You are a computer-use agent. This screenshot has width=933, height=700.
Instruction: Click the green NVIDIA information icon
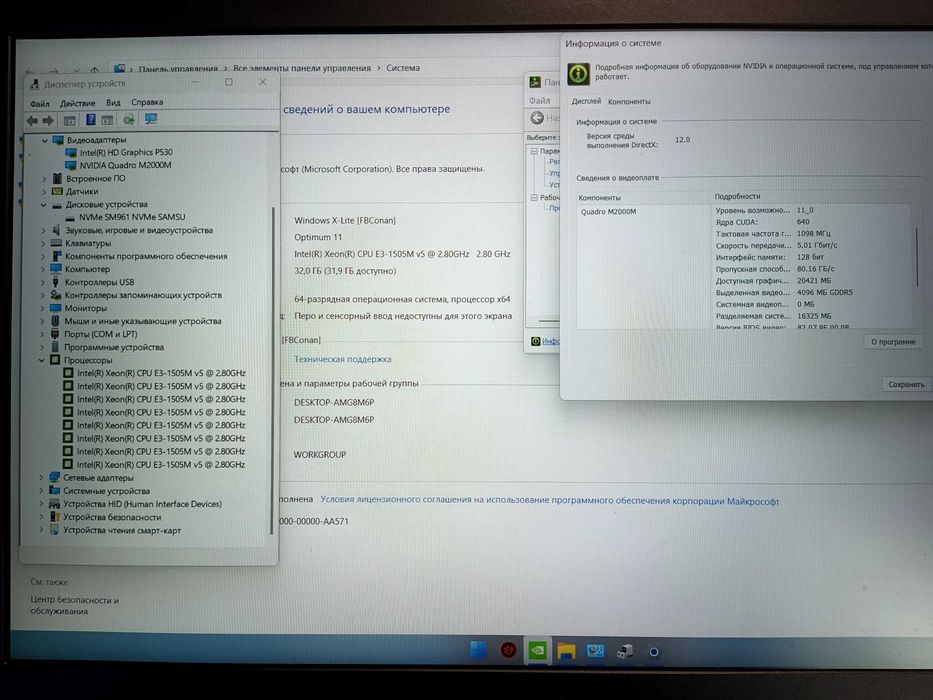(578, 74)
